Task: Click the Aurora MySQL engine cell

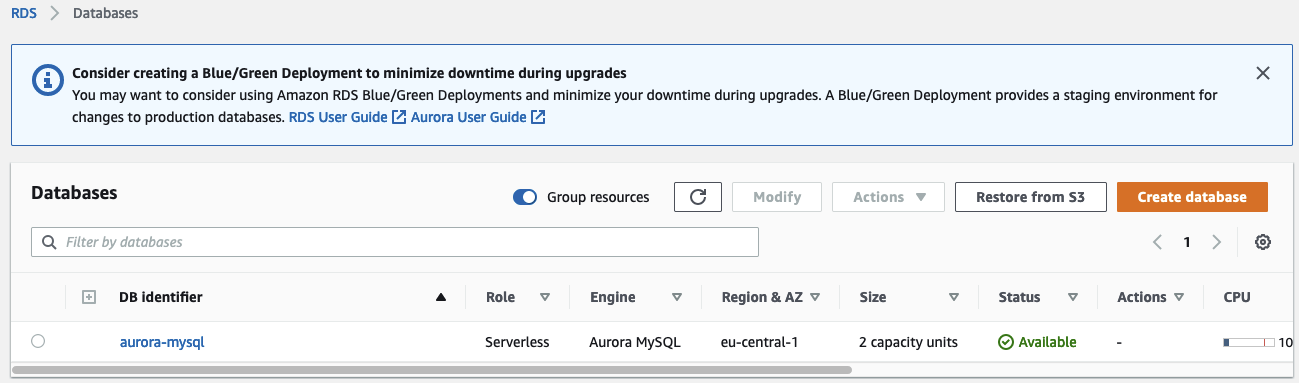Action: (635, 342)
